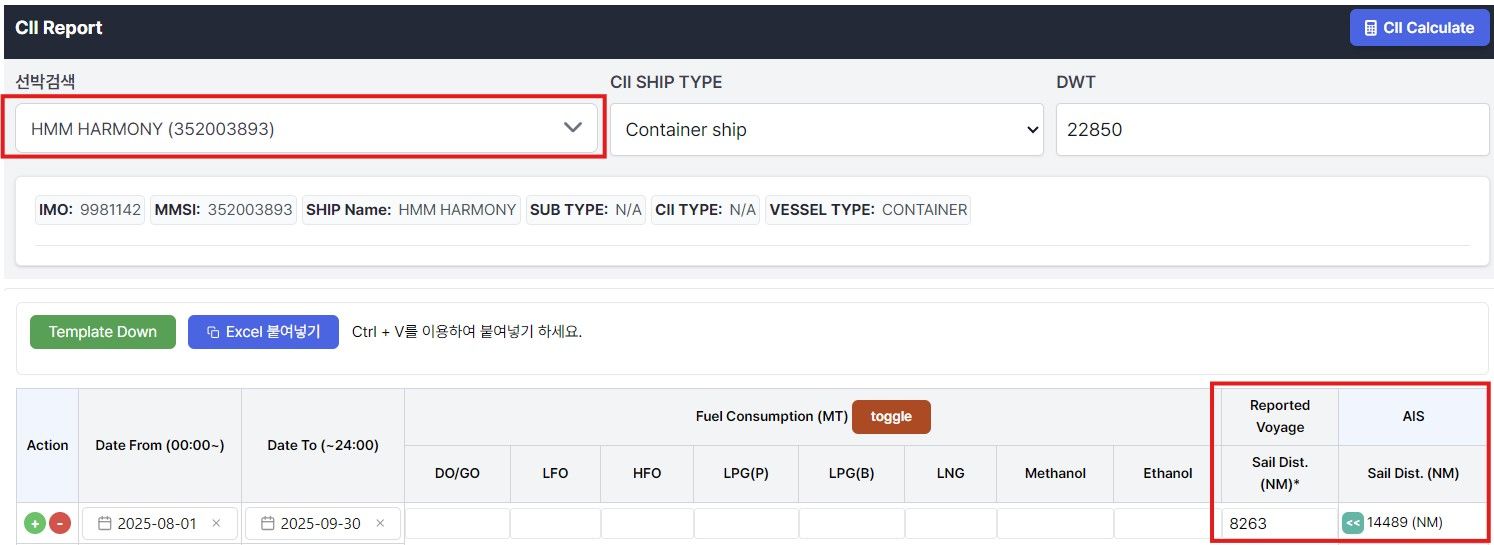Expand the CII SHIP TYPE Container ship select
The height and width of the screenshot is (545, 1494).
pos(827,130)
